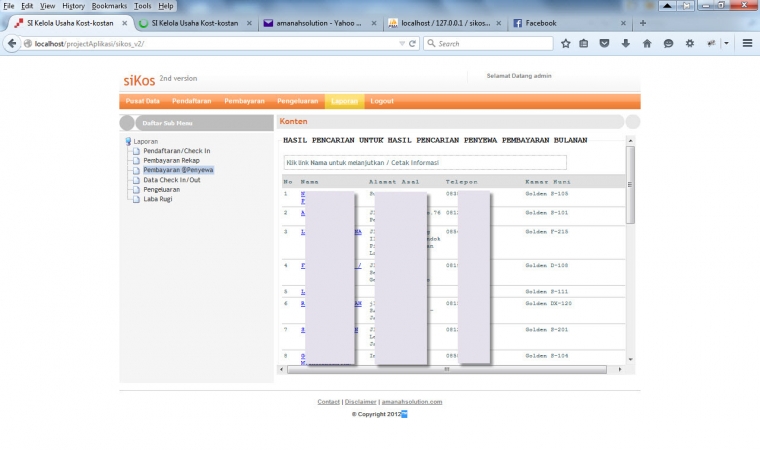Open the Downloads arrow icon
Image resolution: width=760 pixels, height=450 pixels.
pos(625,43)
